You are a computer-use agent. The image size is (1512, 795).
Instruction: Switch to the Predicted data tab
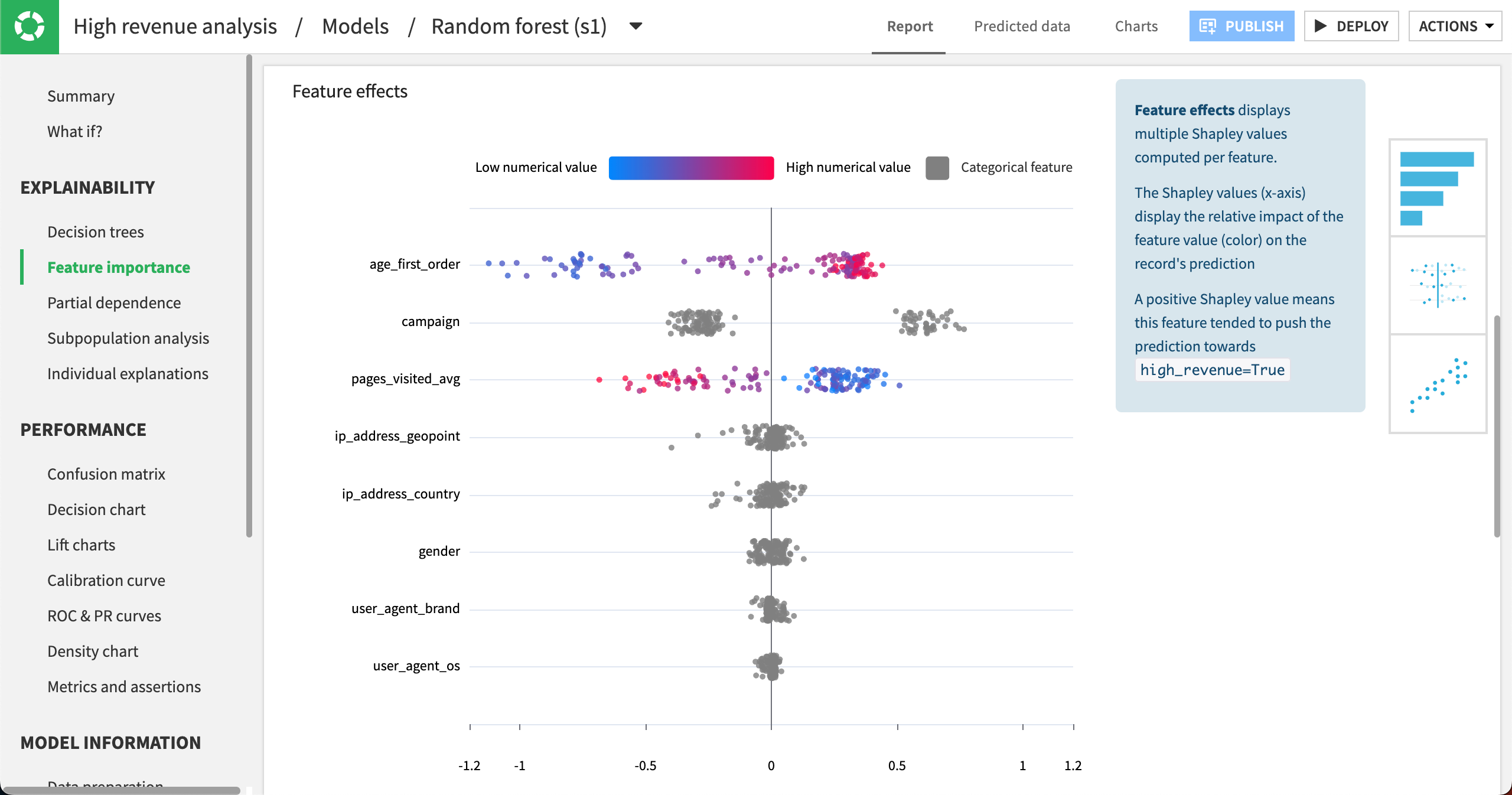(x=1022, y=26)
